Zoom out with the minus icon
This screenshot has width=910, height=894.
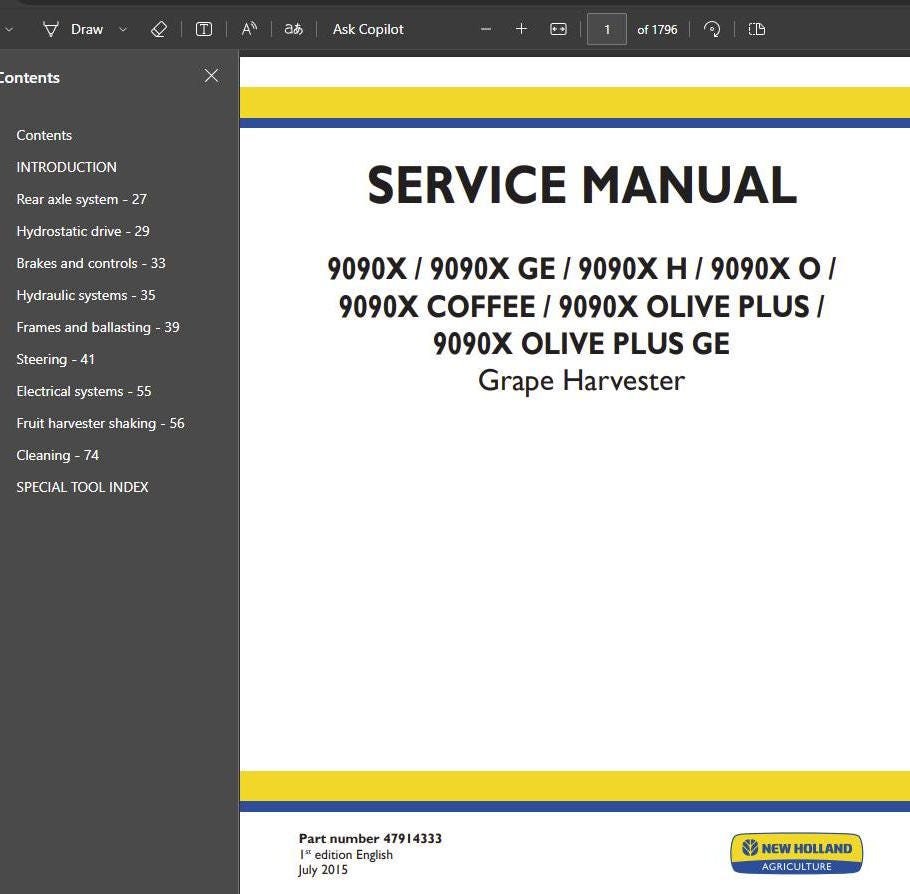pyautogui.click(x=486, y=29)
